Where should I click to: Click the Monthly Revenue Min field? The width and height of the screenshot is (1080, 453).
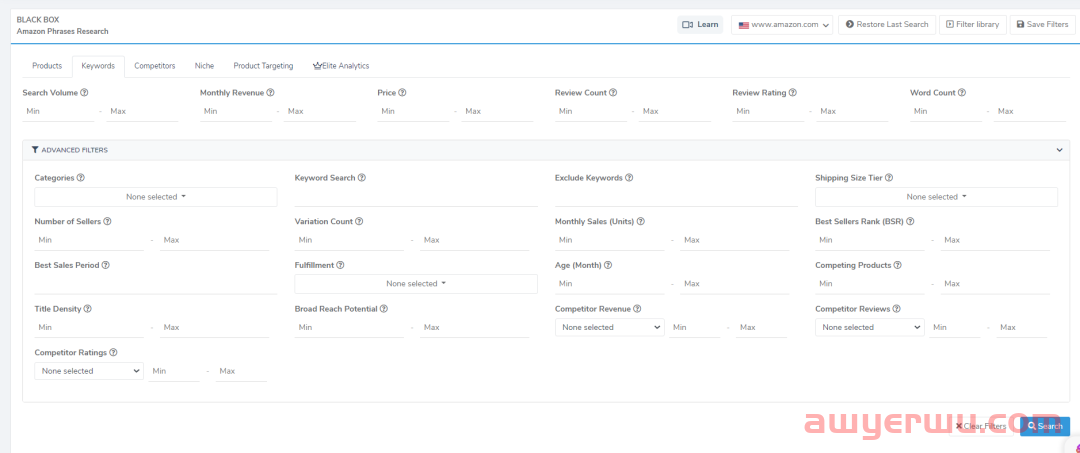236,112
